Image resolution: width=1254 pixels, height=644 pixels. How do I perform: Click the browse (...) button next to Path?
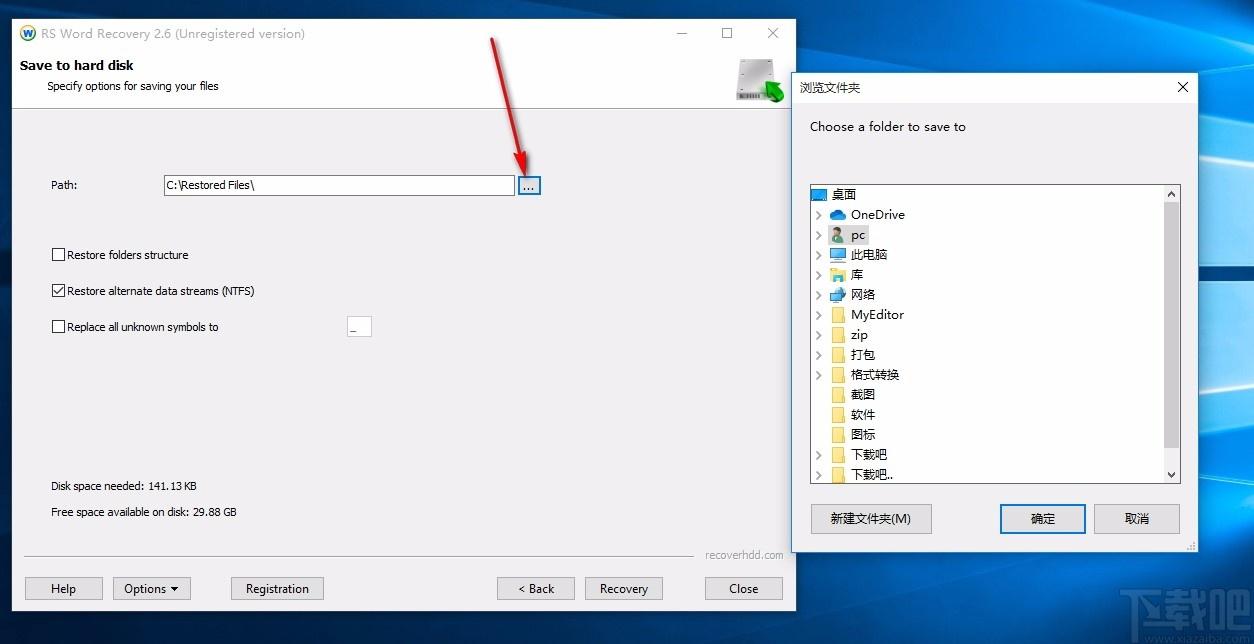click(529, 186)
